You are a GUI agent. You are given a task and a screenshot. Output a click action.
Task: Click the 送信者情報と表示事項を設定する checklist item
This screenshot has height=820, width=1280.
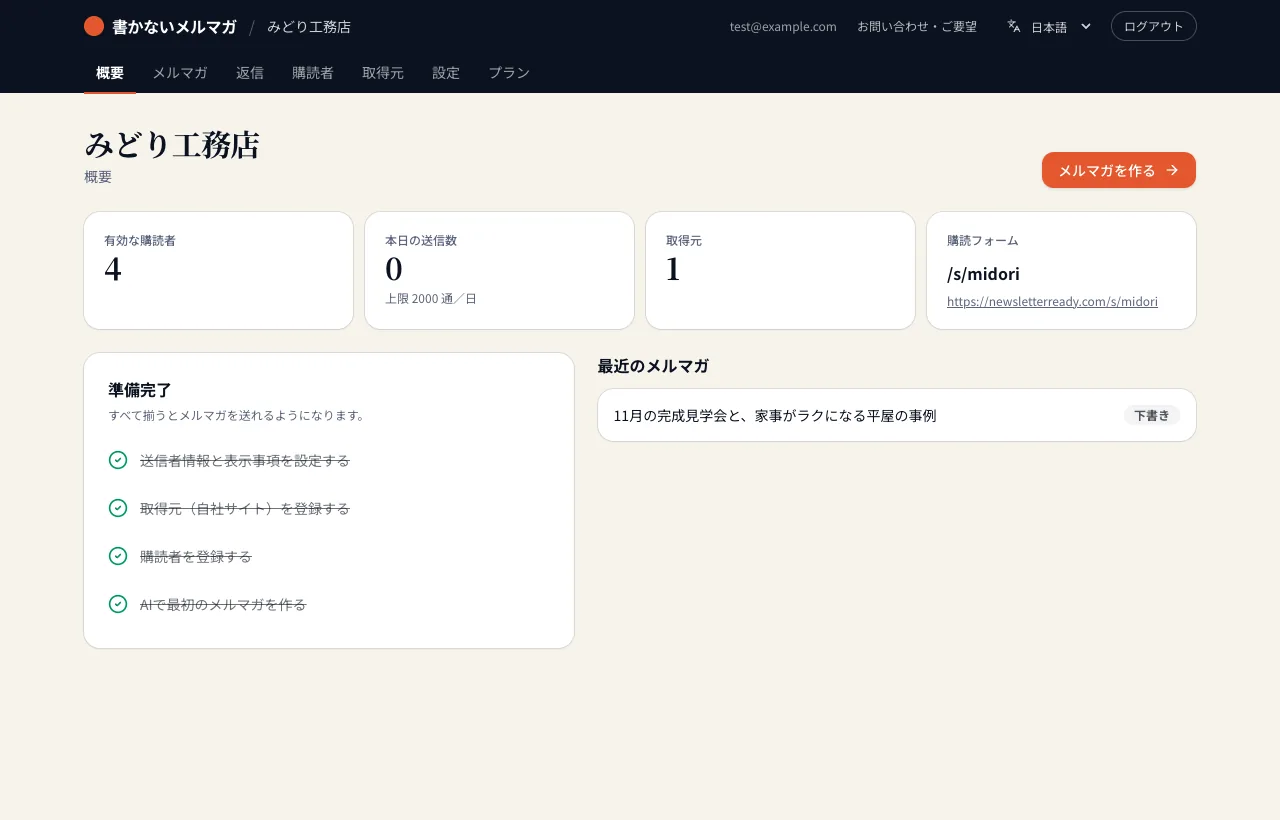pos(245,460)
